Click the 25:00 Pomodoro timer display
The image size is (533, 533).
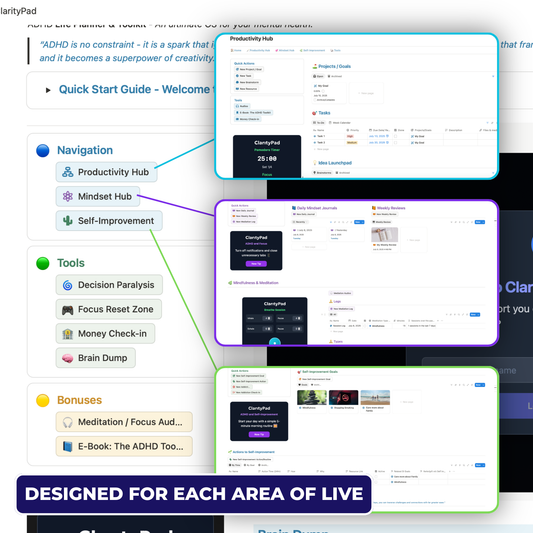[267, 158]
